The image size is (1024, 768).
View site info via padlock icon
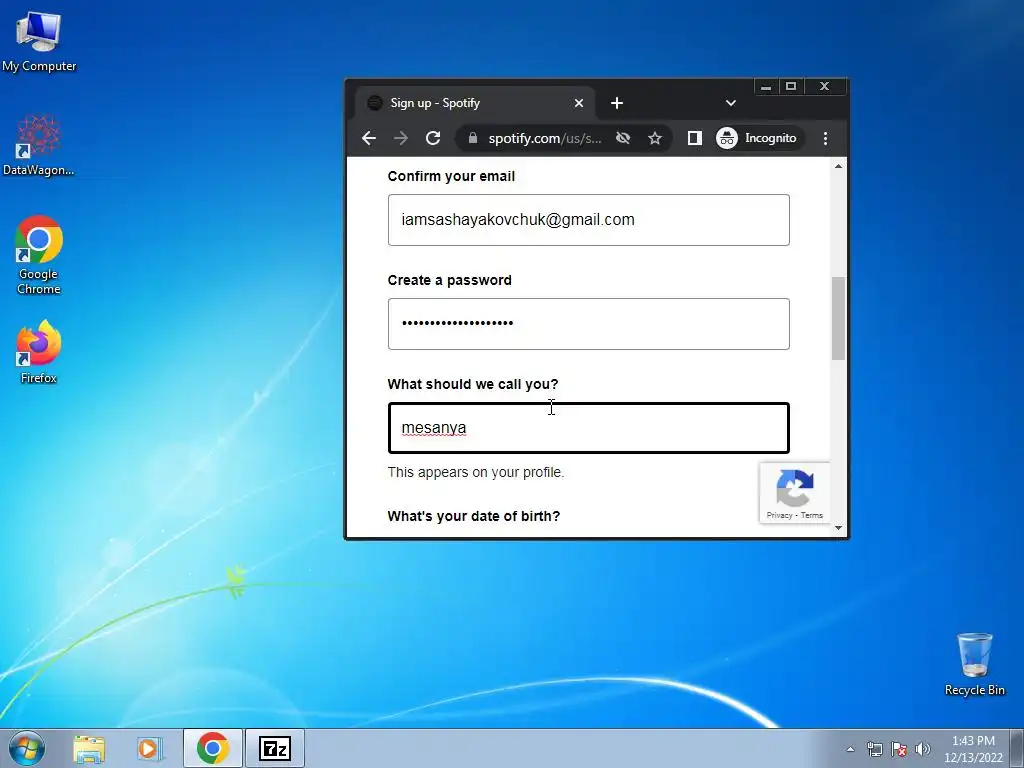473,138
